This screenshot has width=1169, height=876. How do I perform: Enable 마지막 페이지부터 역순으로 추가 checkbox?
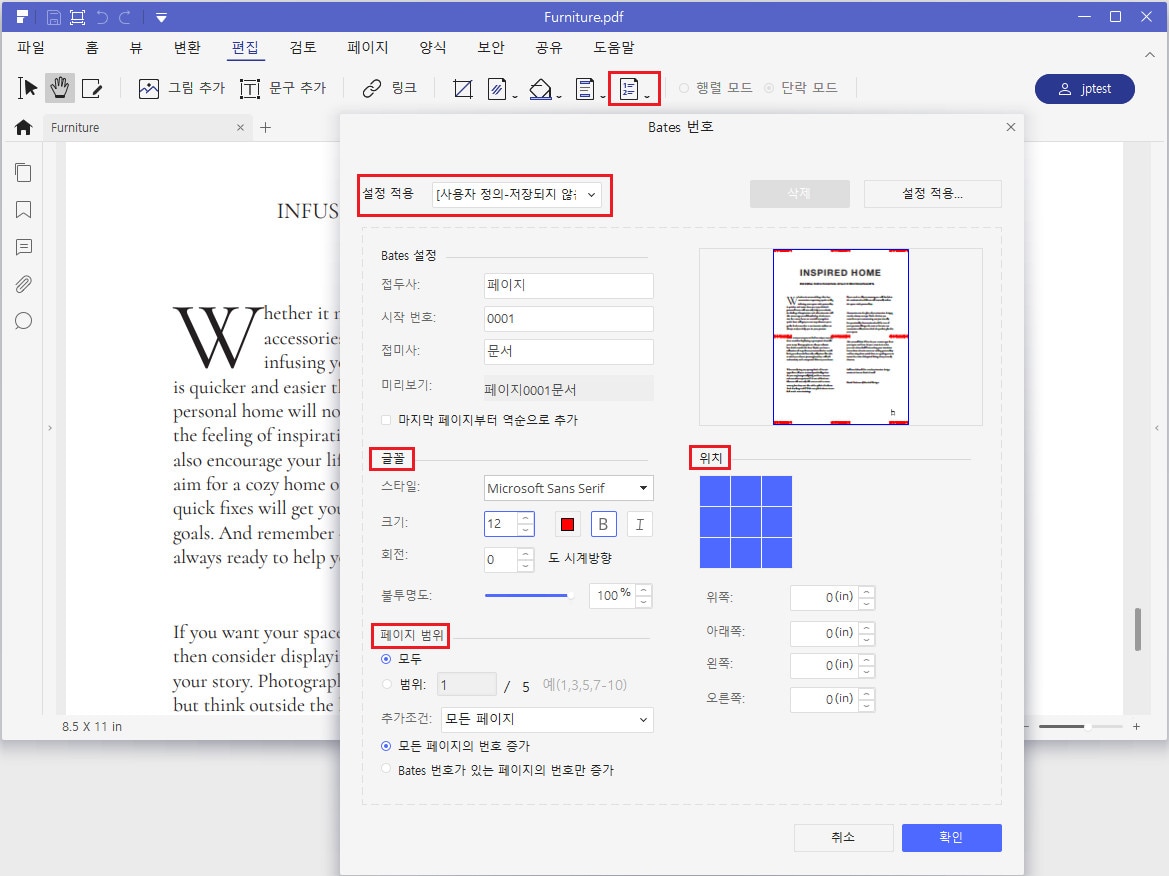(386, 420)
